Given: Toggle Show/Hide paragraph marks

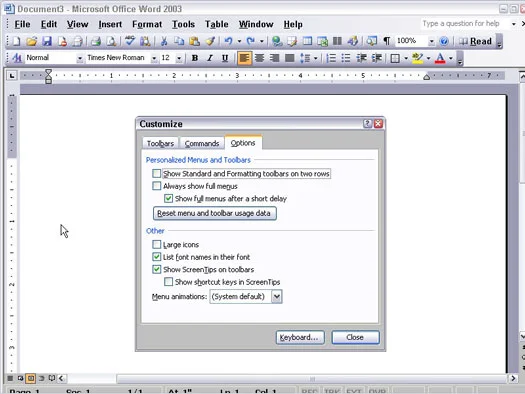Looking at the screenshot, I should tap(387, 42).
